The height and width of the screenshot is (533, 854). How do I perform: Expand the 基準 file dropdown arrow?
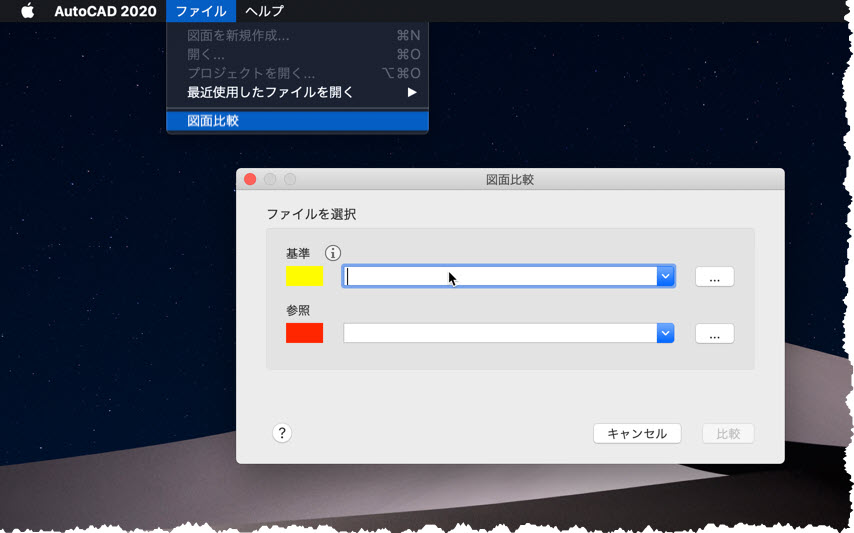666,276
